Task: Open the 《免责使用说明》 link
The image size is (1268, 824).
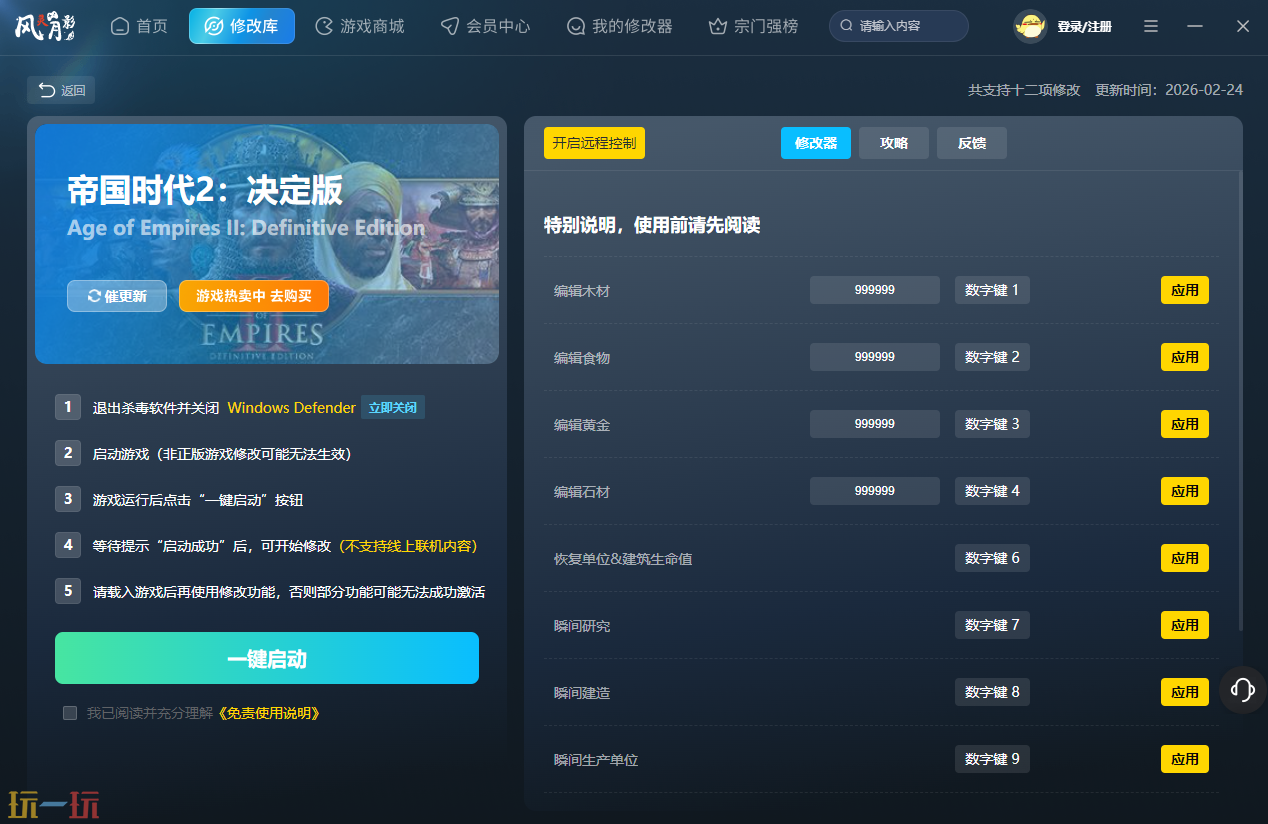Action: (x=268, y=713)
